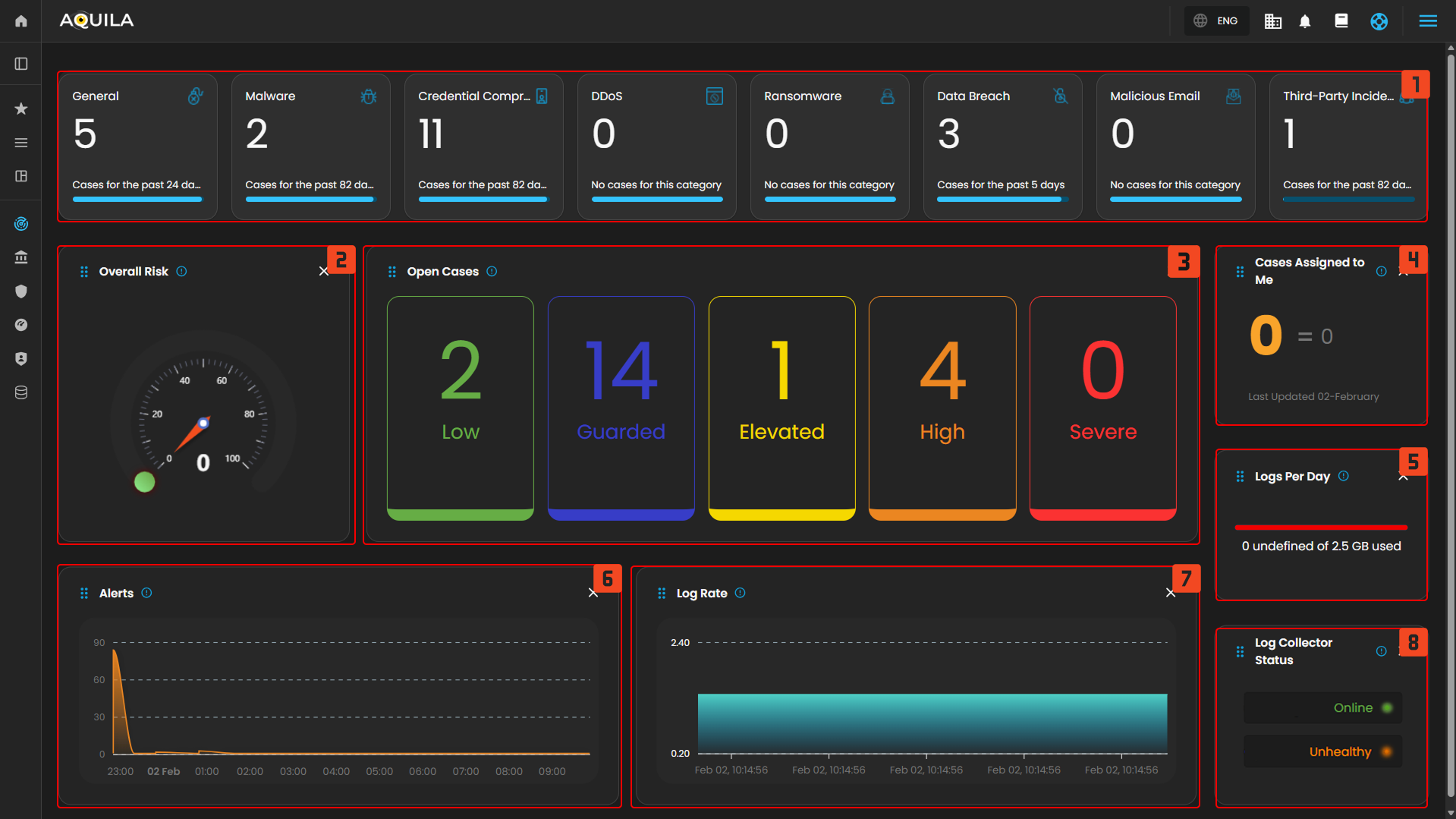Image resolution: width=1456 pixels, height=819 pixels.
Task: Expand the sidebar list menu icon
Action: coord(21,143)
